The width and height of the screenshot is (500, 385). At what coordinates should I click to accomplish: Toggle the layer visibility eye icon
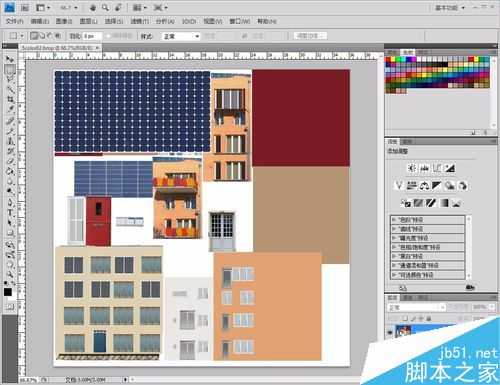click(x=390, y=332)
